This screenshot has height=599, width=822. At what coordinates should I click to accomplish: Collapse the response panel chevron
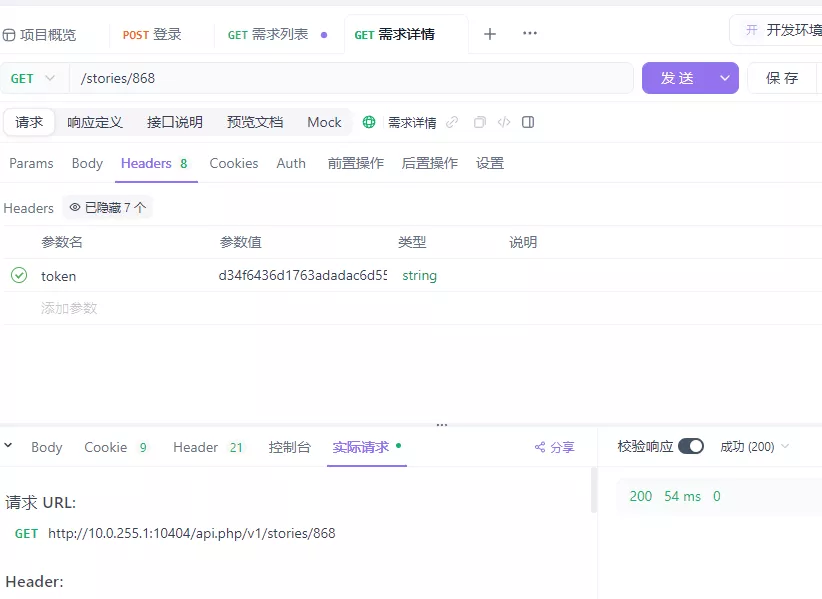point(8,446)
